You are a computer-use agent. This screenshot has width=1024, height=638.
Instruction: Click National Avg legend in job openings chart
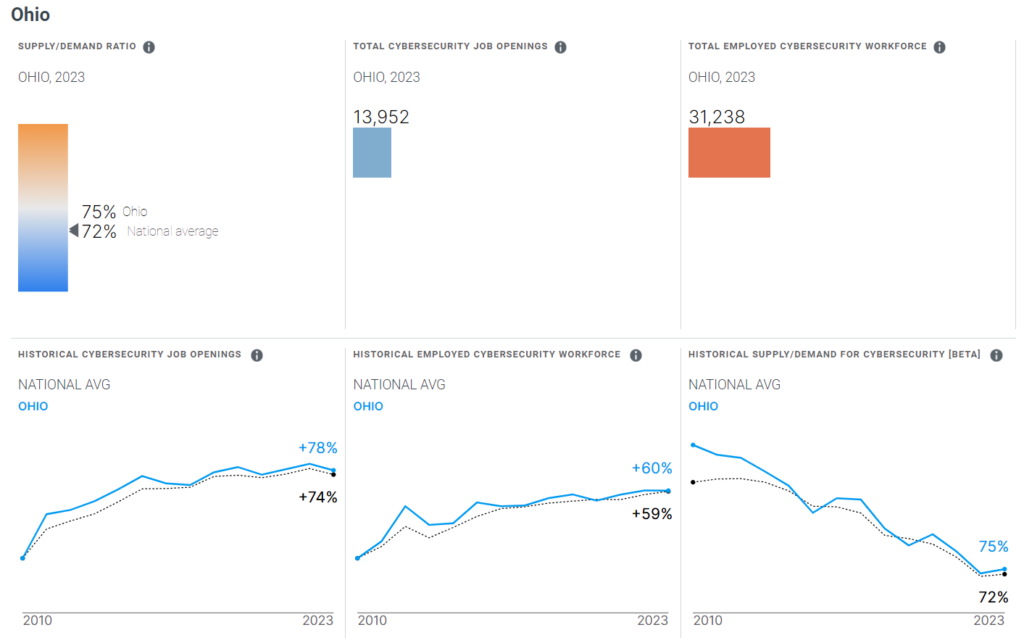tap(64, 385)
